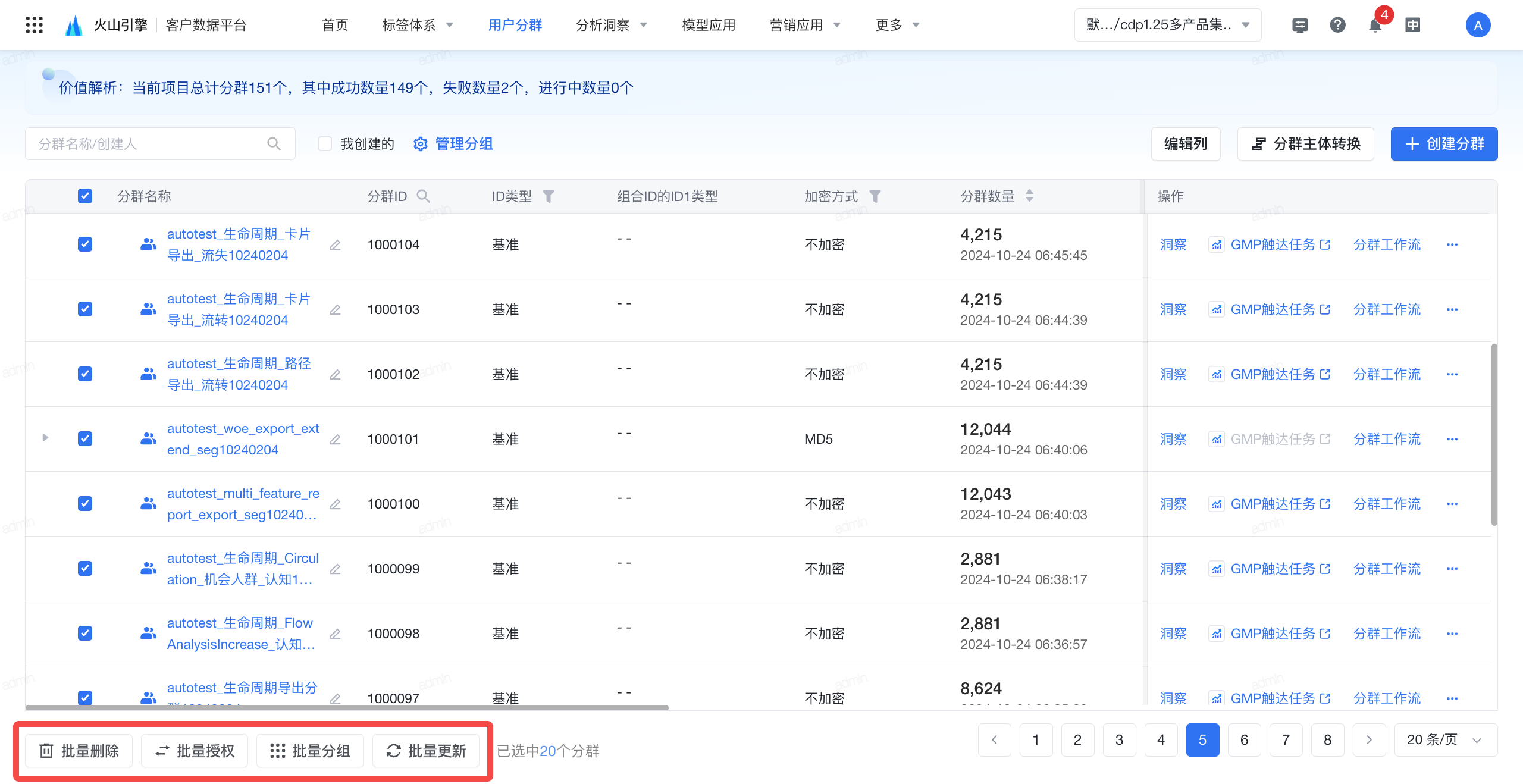Open more actions for segment 1000103
This screenshot has width=1523, height=784.
tap(1452, 309)
